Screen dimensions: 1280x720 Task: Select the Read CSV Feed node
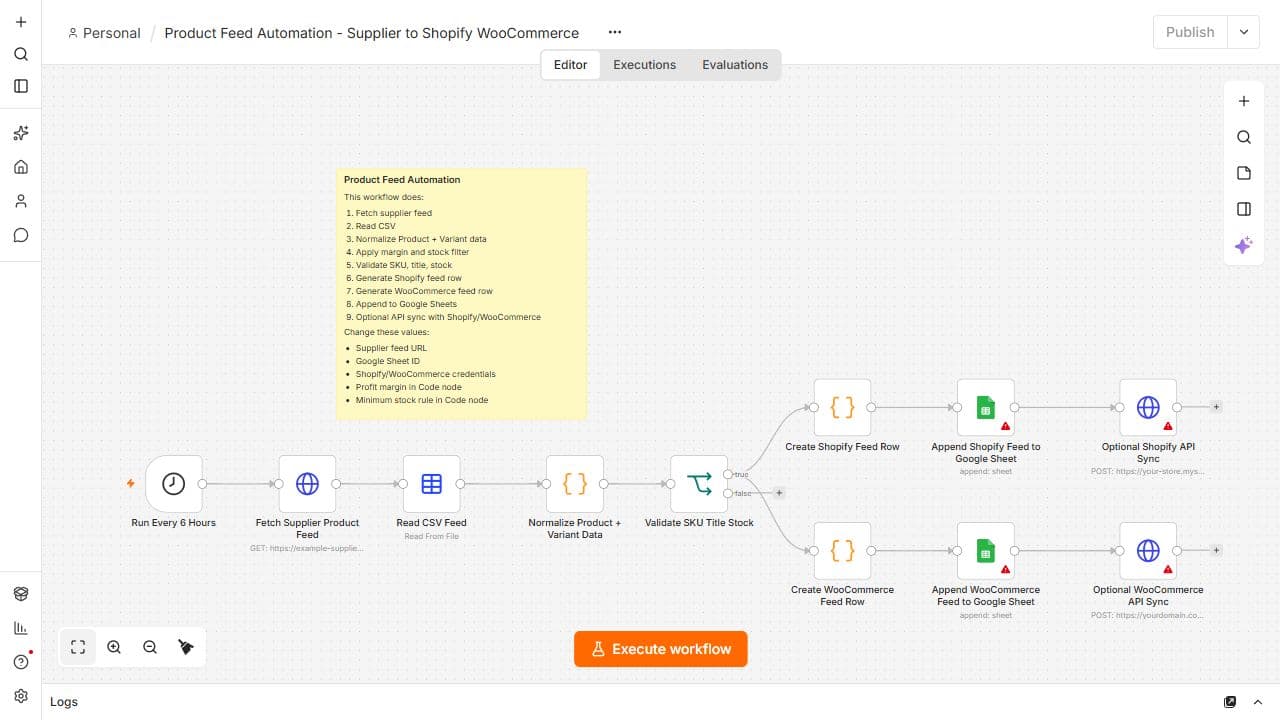(431, 484)
